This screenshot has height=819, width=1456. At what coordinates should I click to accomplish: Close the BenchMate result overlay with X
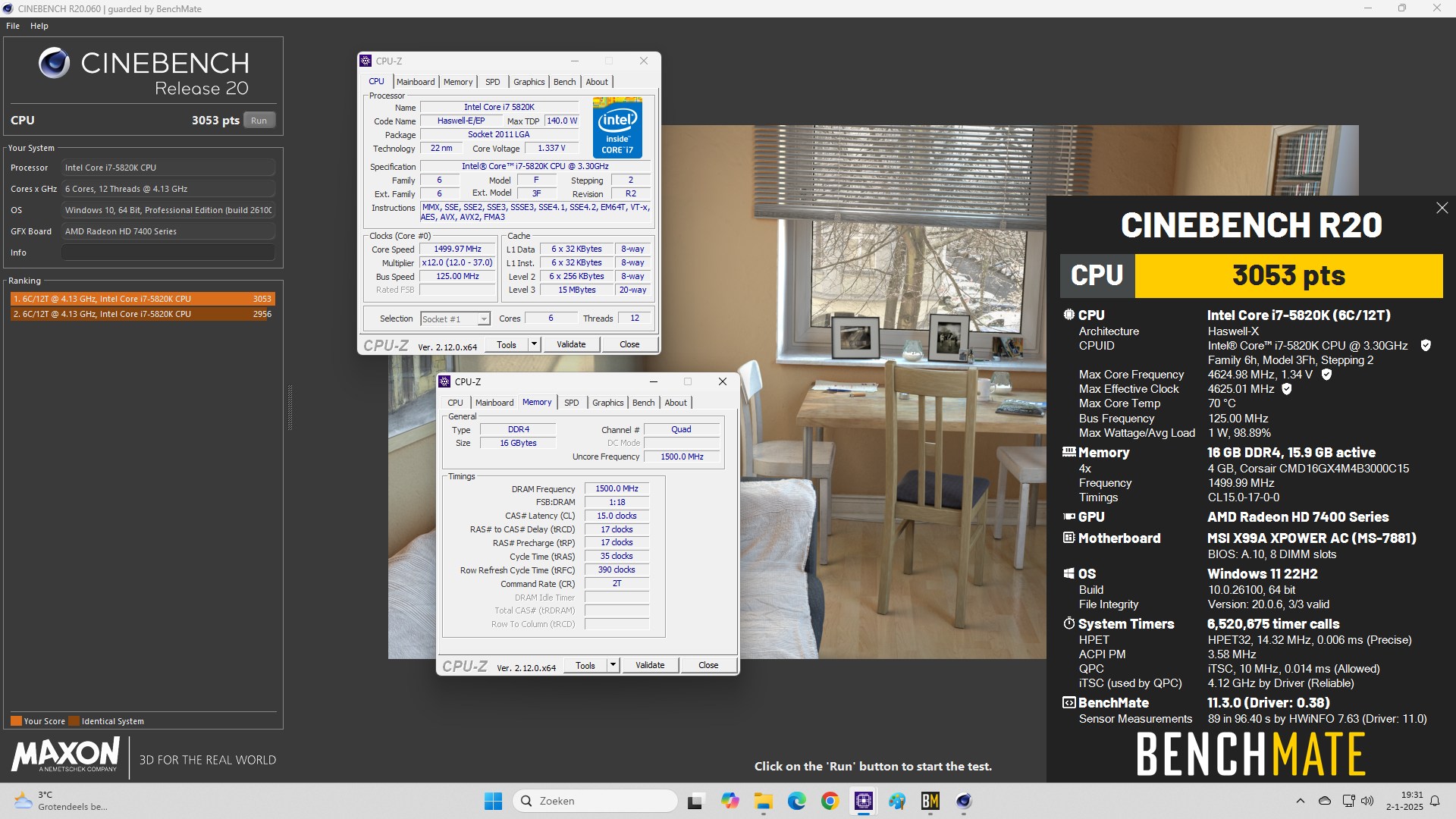click(1442, 208)
